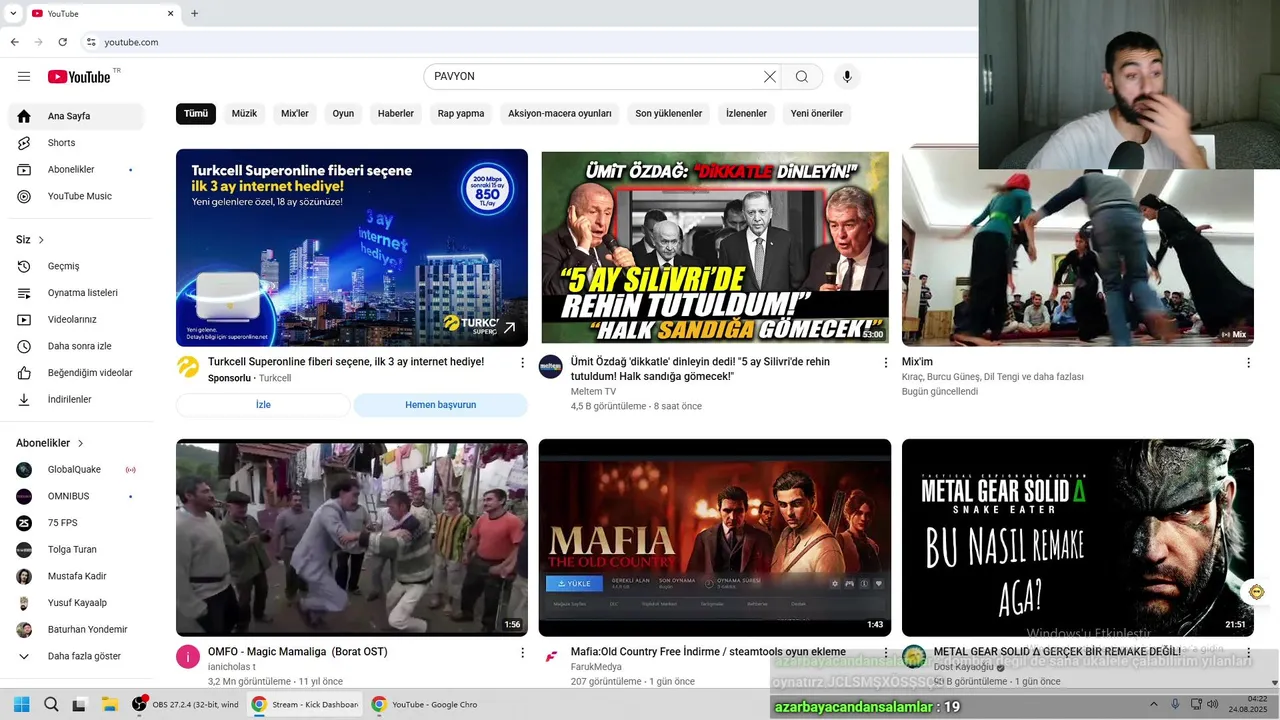The width and height of the screenshot is (1280, 720).
Task: Open the Mustafa Kadir subscription channel
Action: [x=76, y=576]
